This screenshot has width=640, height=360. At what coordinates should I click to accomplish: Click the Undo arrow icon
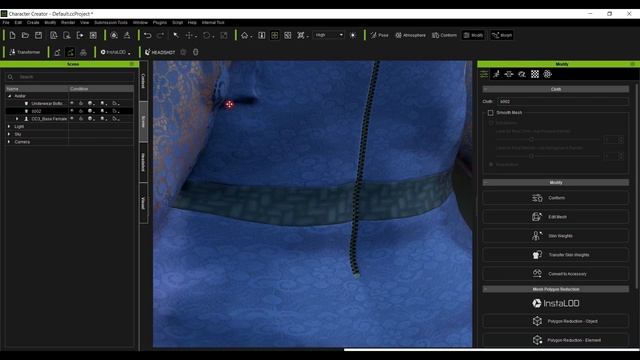coord(148,36)
